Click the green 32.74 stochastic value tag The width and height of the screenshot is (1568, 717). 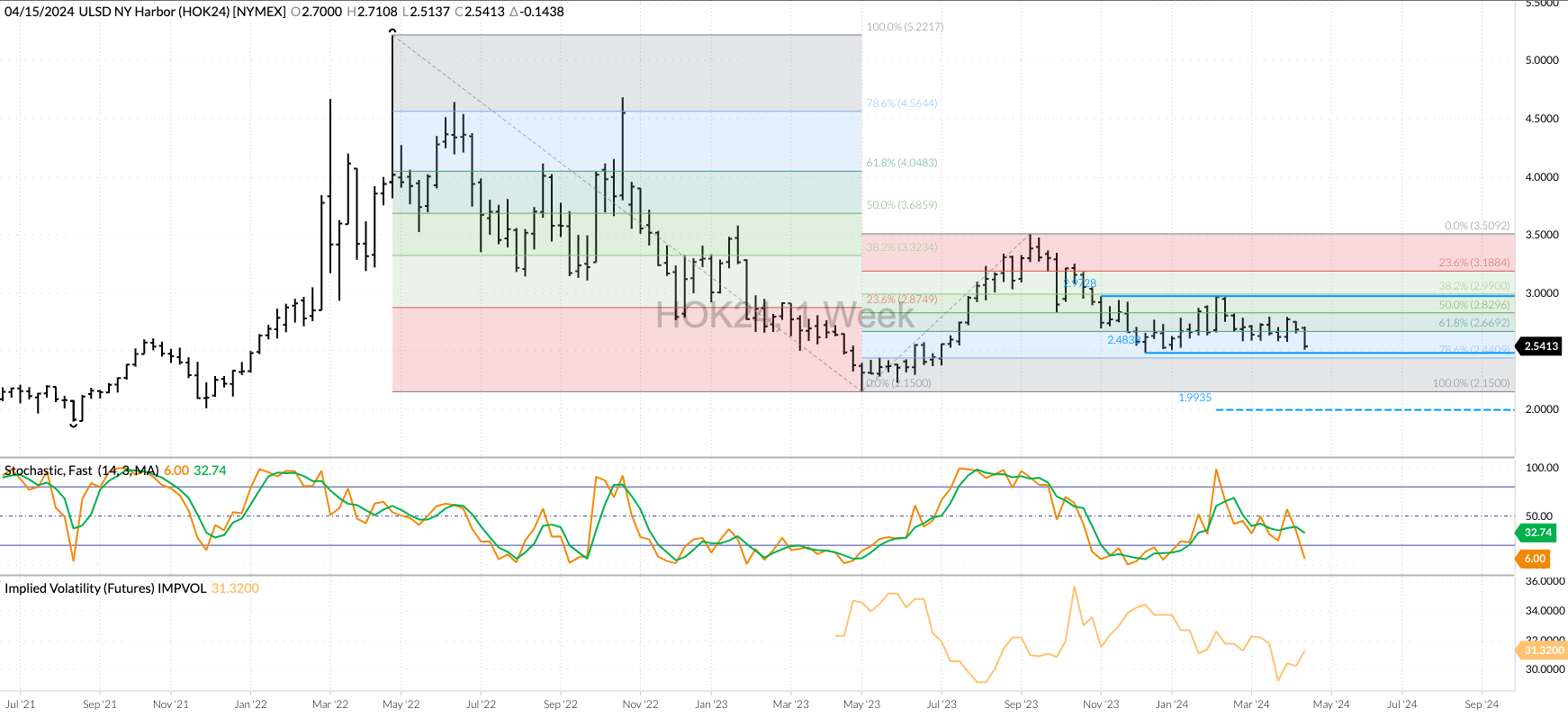1537,533
